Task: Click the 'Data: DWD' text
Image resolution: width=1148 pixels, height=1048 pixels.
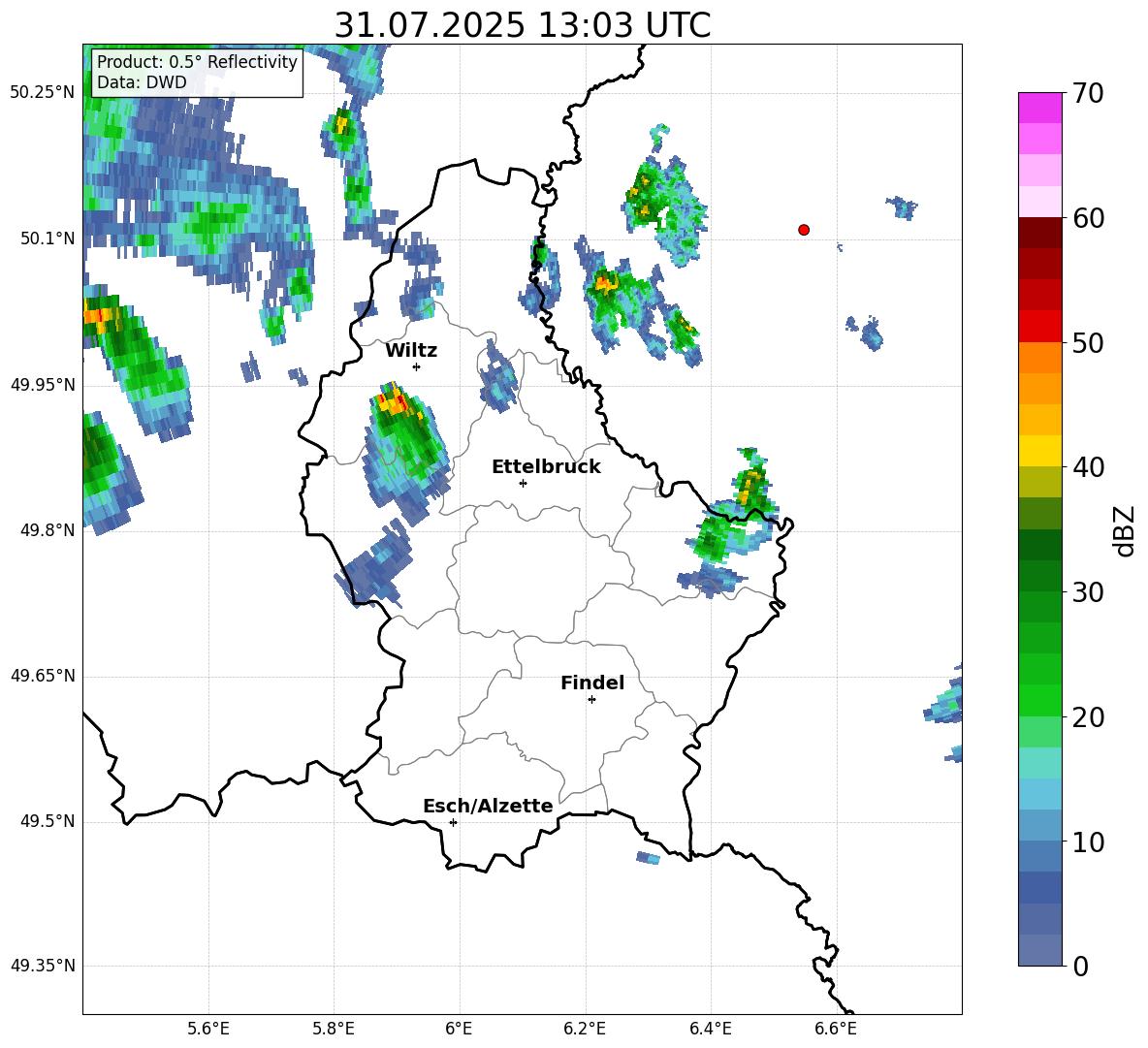Action: click(142, 82)
